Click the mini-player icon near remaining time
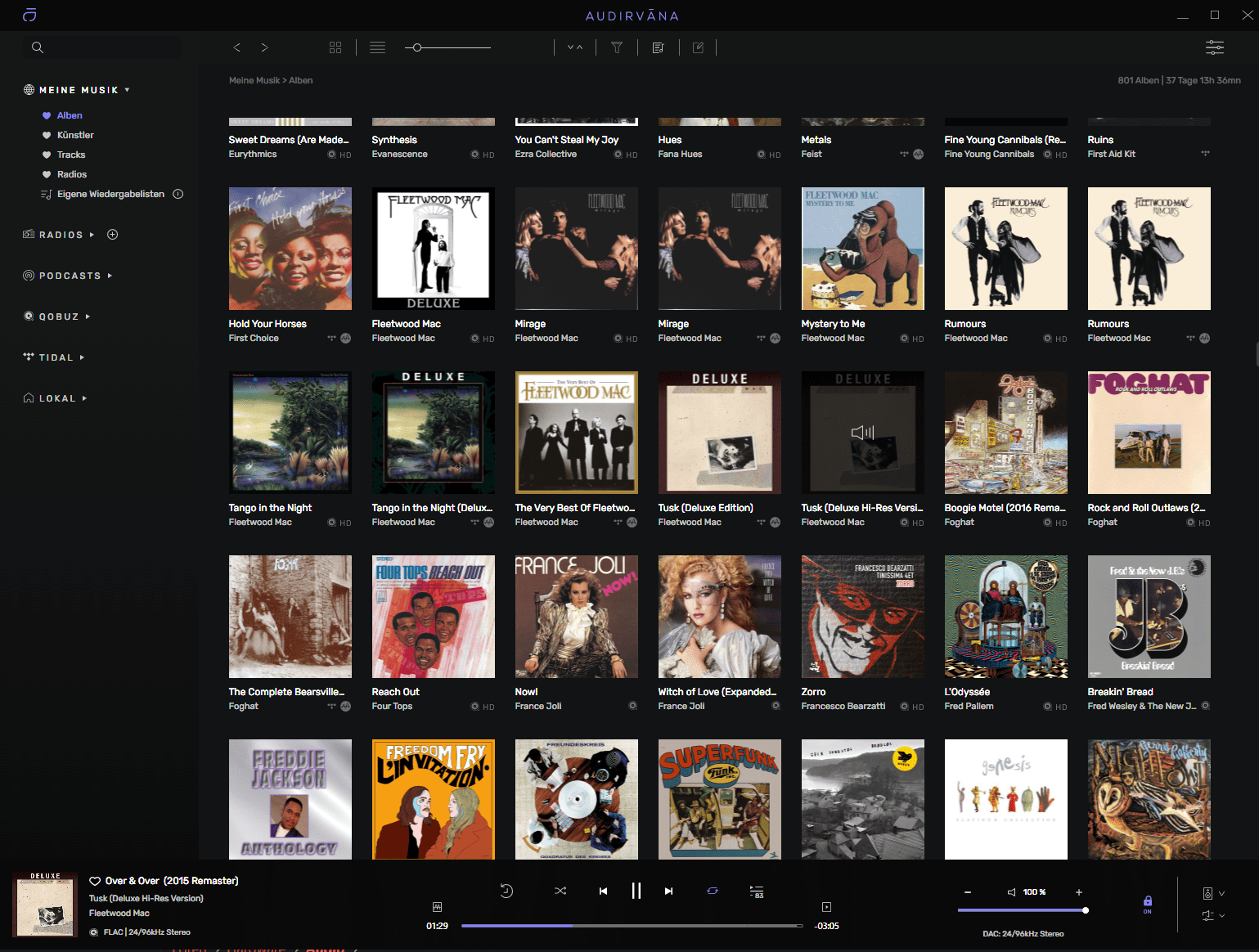Screen dimensions: 1259x952 click(x=826, y=907)
